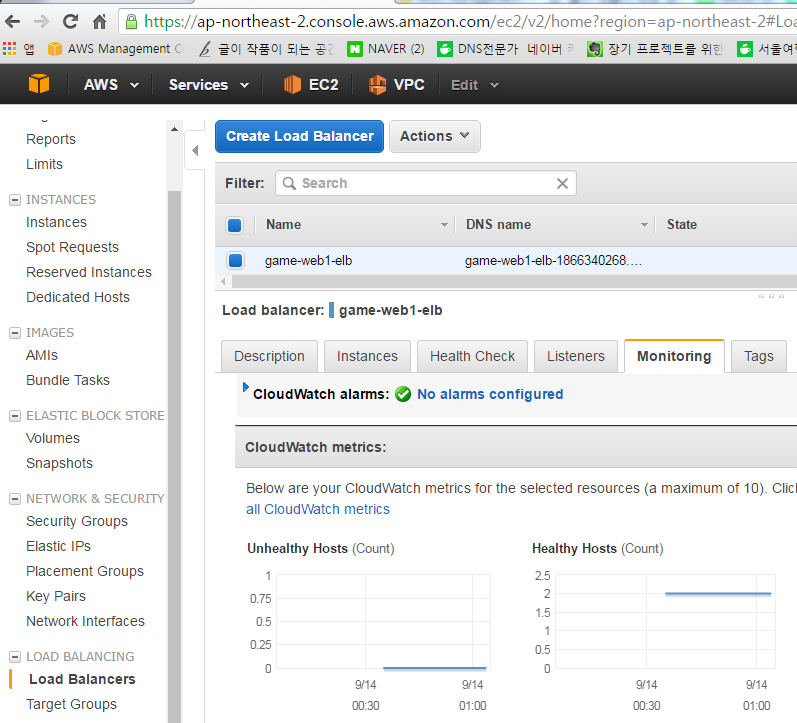The image size is (797, 723).
Task: Click the sidebar scroll-up arrow
Action: click(174, 129)
